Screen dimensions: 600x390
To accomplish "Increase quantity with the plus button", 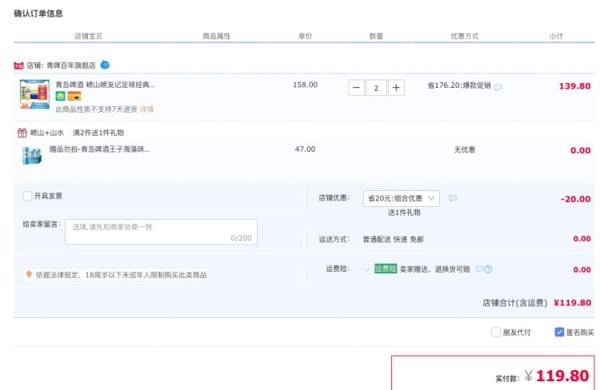I will point(396,88).
